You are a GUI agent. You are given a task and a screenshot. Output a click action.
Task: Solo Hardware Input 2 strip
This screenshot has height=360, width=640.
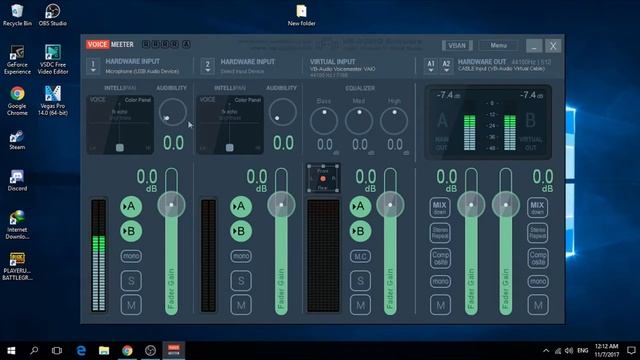241,281
